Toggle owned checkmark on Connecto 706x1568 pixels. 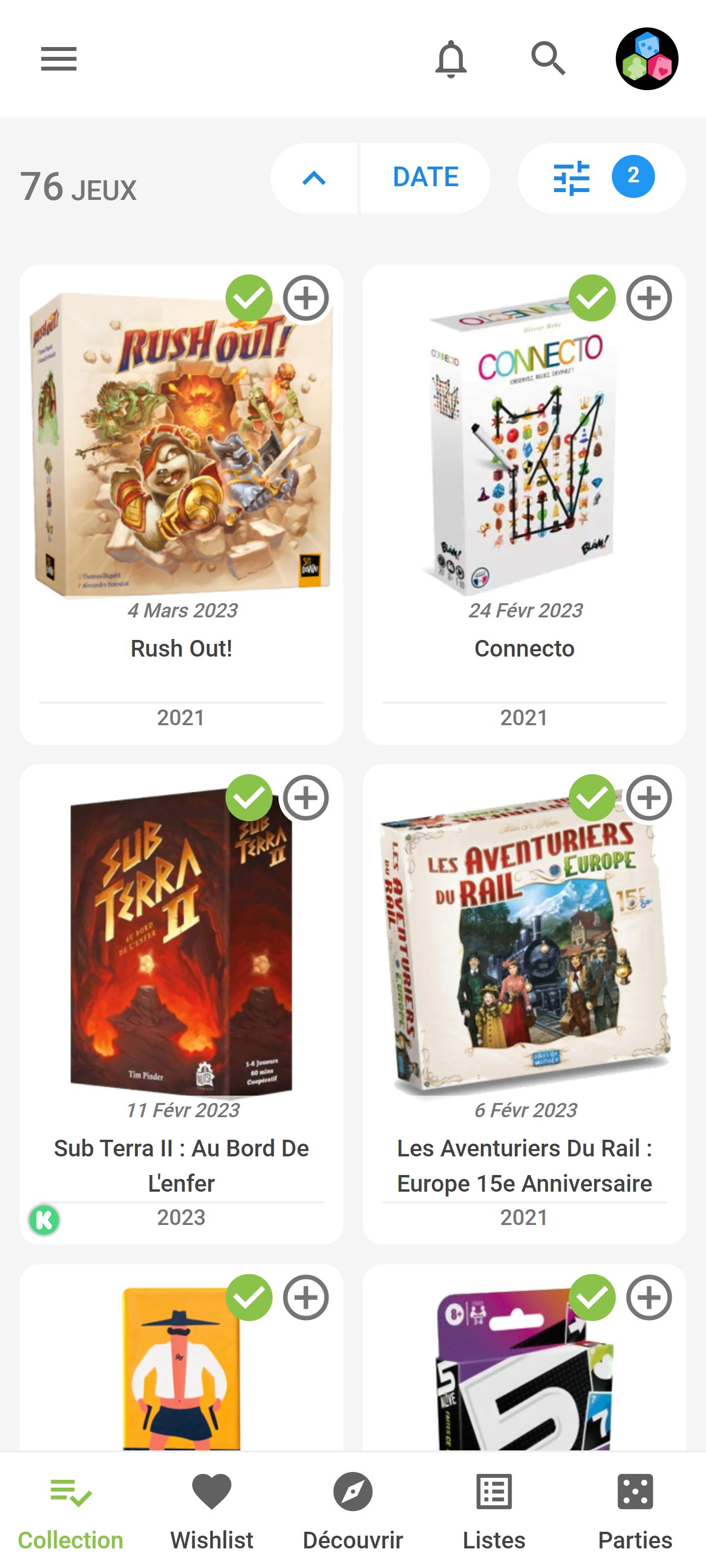point(592,298)
